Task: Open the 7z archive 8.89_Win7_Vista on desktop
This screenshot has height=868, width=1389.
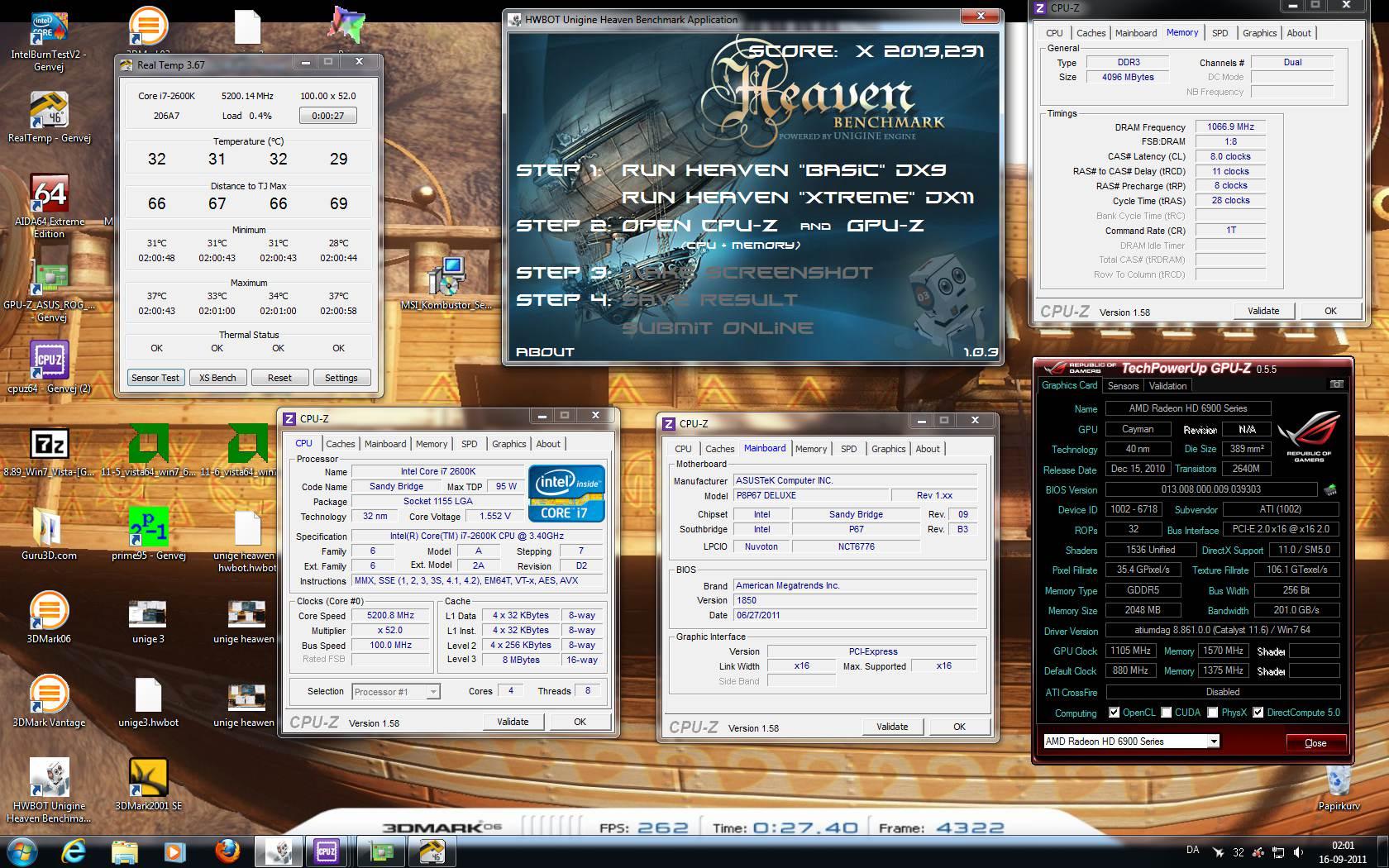Action: pos(49,453)
